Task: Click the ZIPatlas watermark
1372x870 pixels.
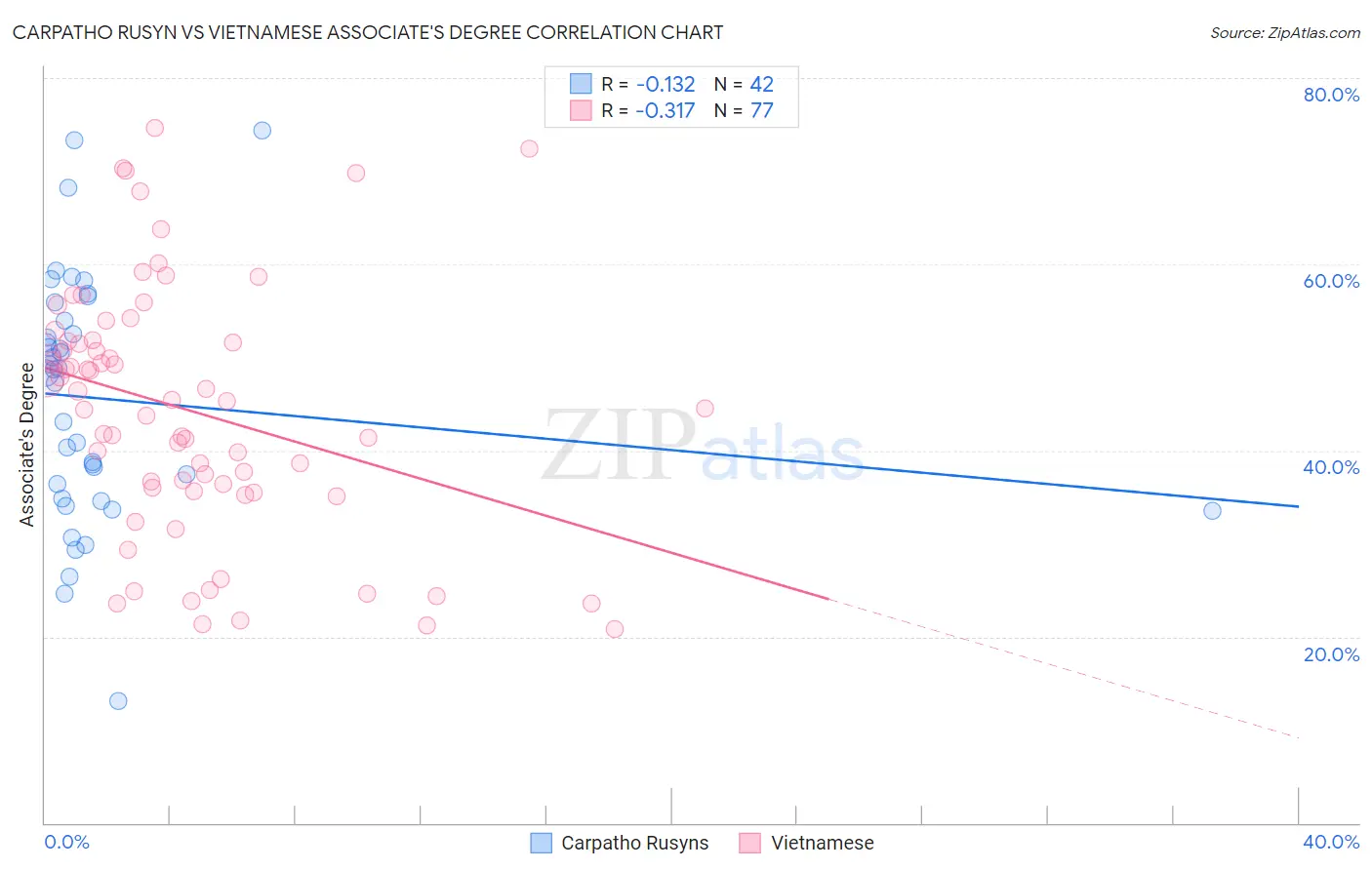Action: pyautogui.click(x=703, y=446)
